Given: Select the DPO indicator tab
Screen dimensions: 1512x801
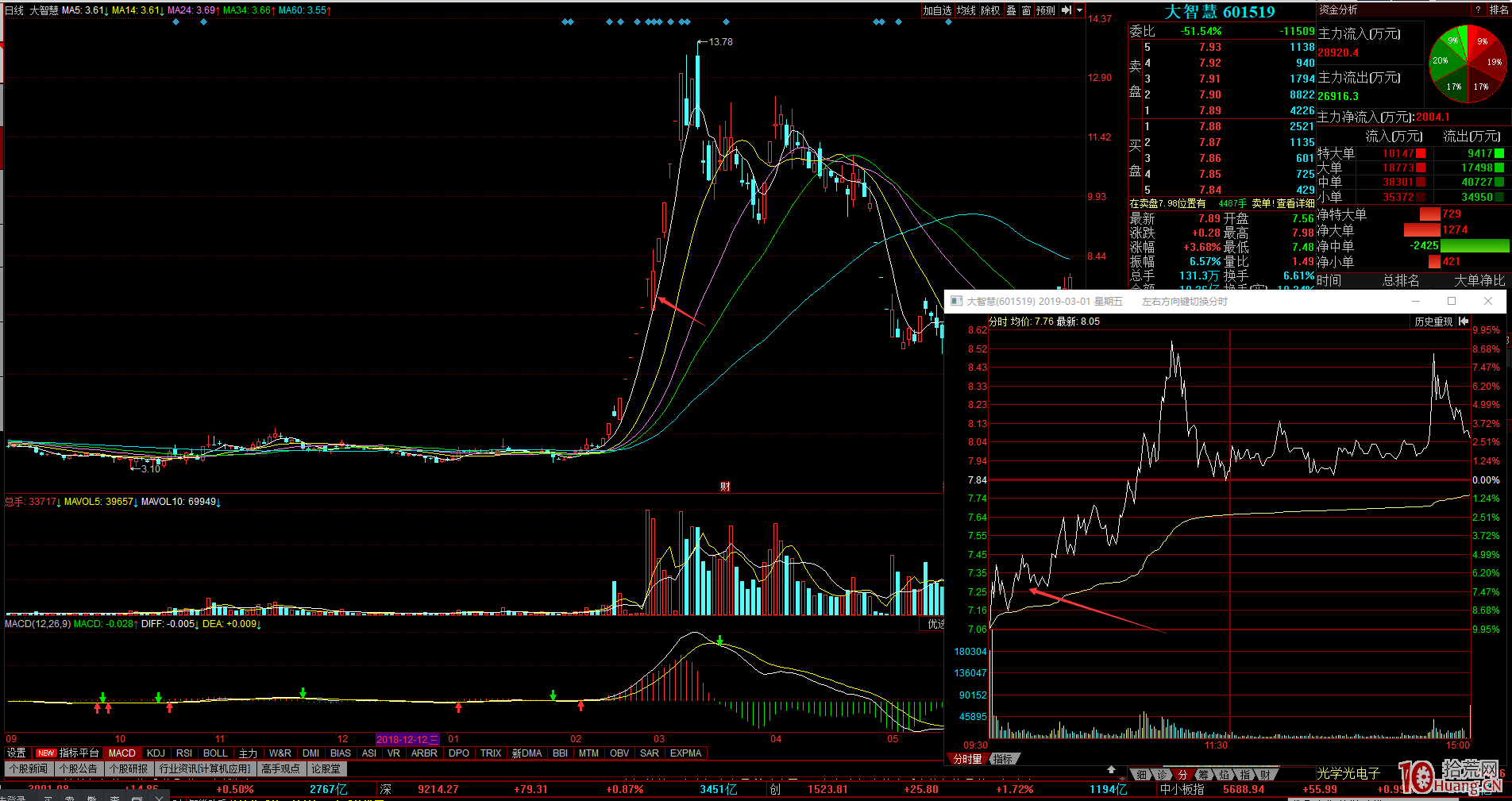Looking at the screenshot, I should [x=459, y=753].
